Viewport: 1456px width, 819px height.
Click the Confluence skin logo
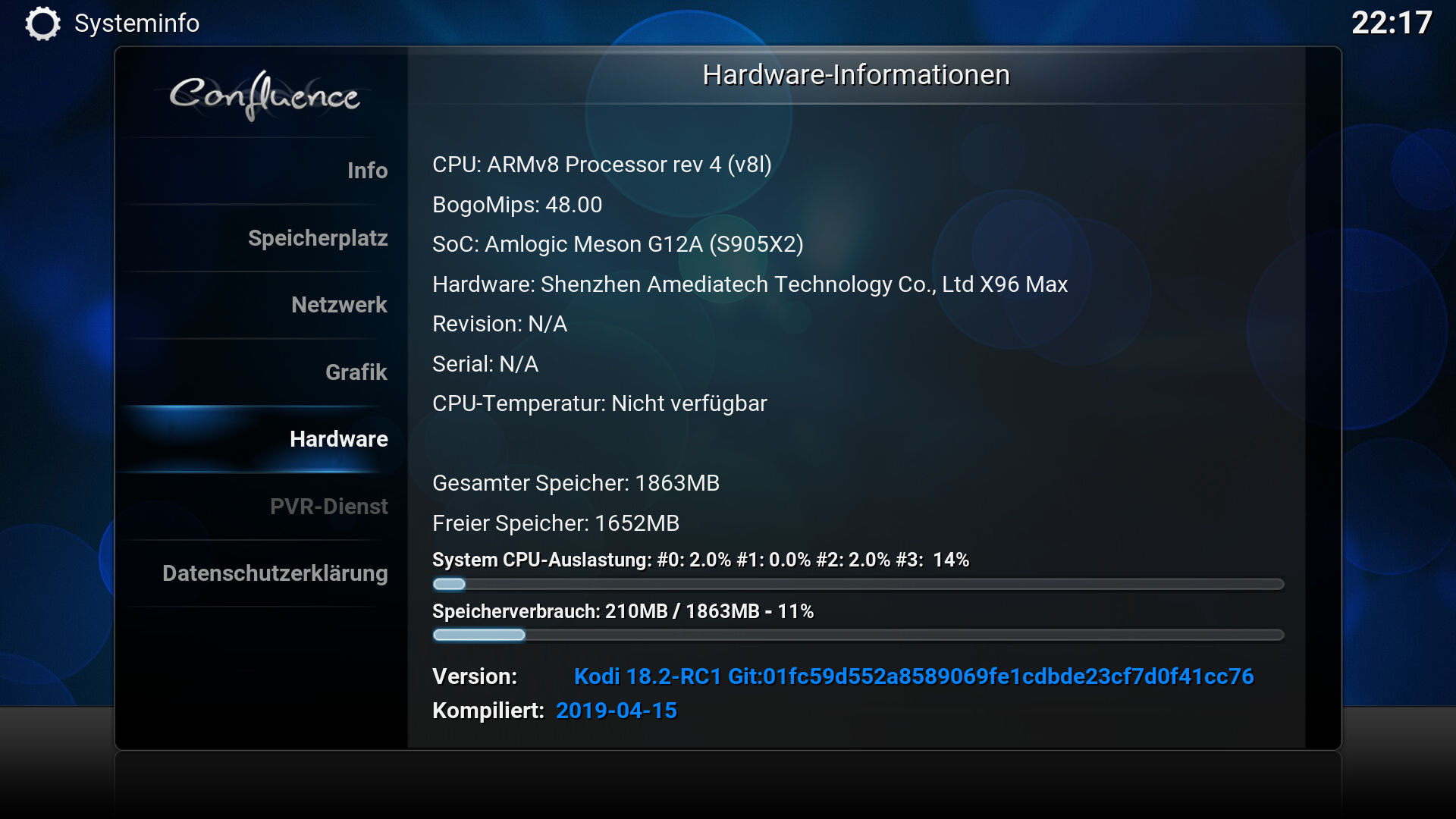coord(264,95)
